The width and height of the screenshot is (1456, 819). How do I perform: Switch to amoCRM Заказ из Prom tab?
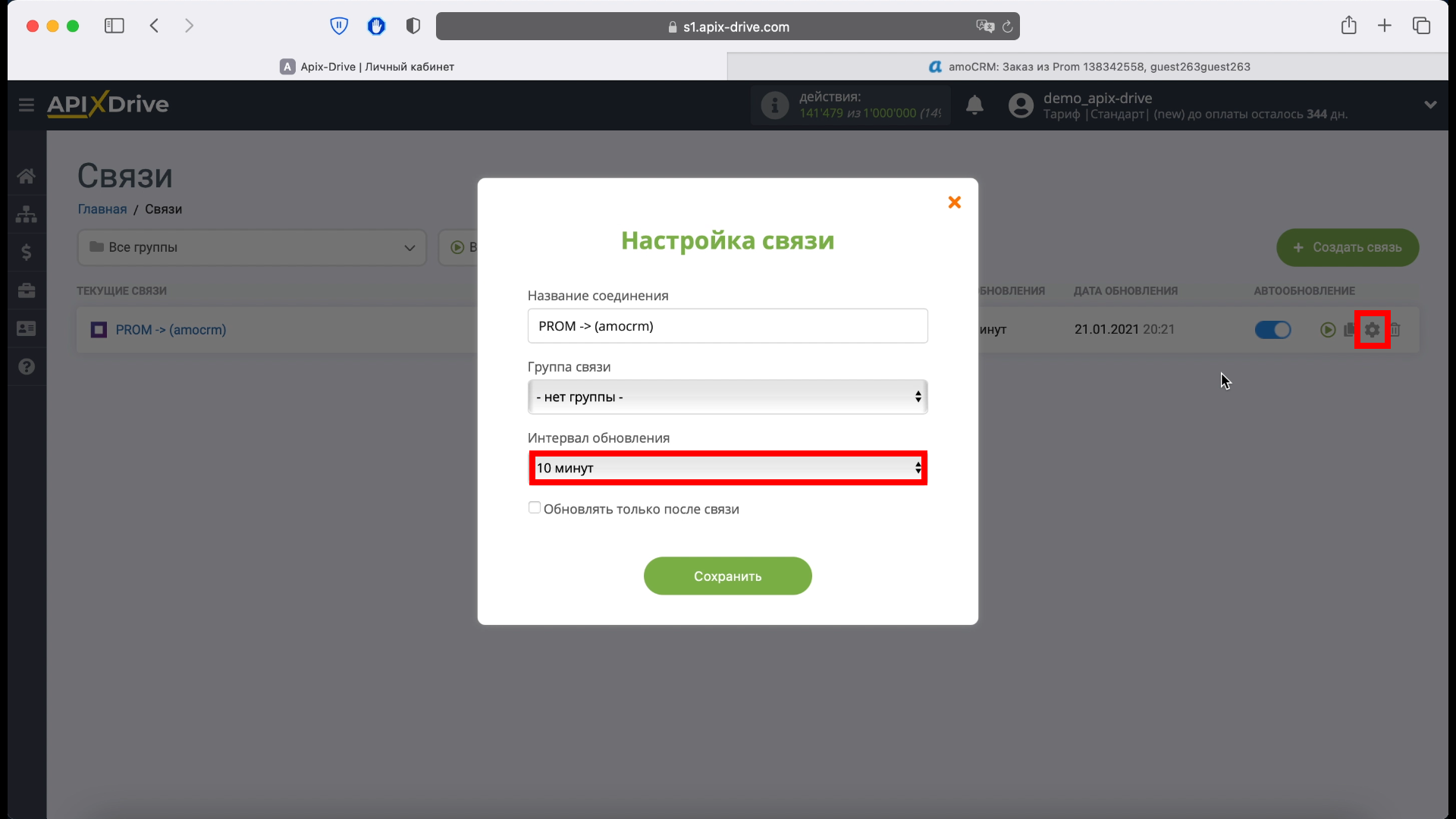[1088, 67]
